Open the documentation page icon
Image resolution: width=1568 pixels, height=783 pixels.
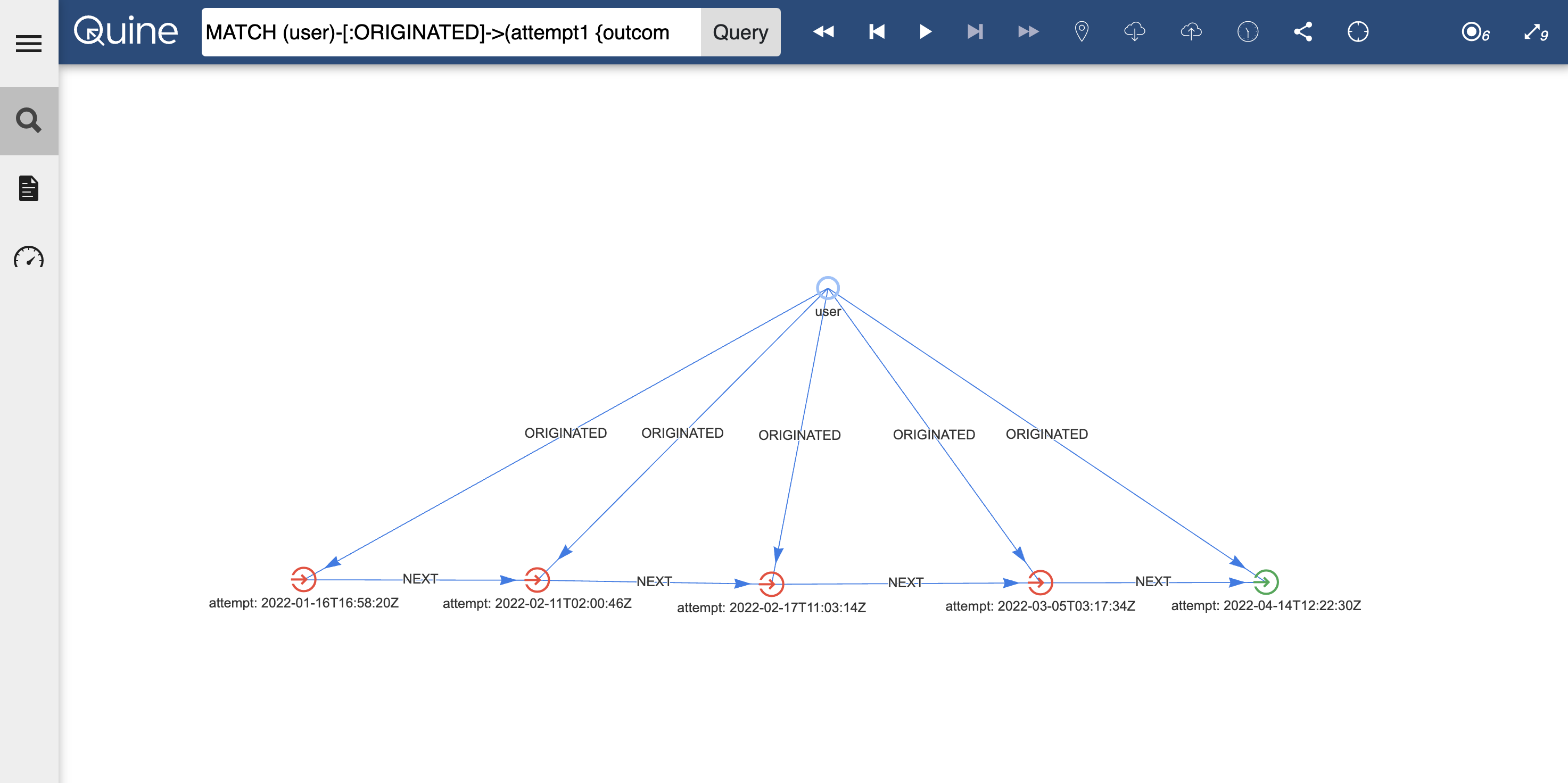[29, 189]
